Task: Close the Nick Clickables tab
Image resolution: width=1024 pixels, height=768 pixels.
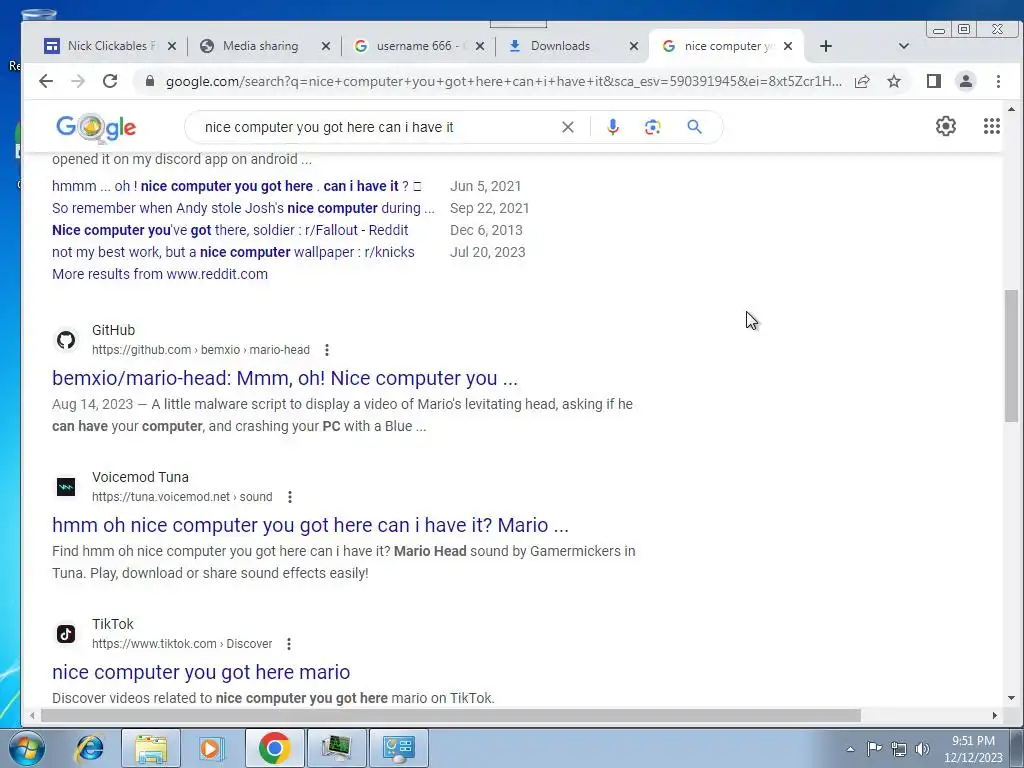Action: [172, 46]
